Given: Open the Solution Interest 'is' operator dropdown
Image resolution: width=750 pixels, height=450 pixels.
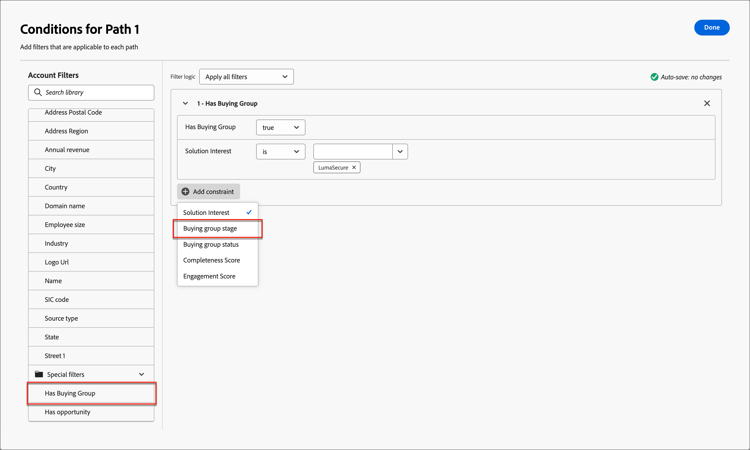Looking at the screenshot, I should 281,152.
